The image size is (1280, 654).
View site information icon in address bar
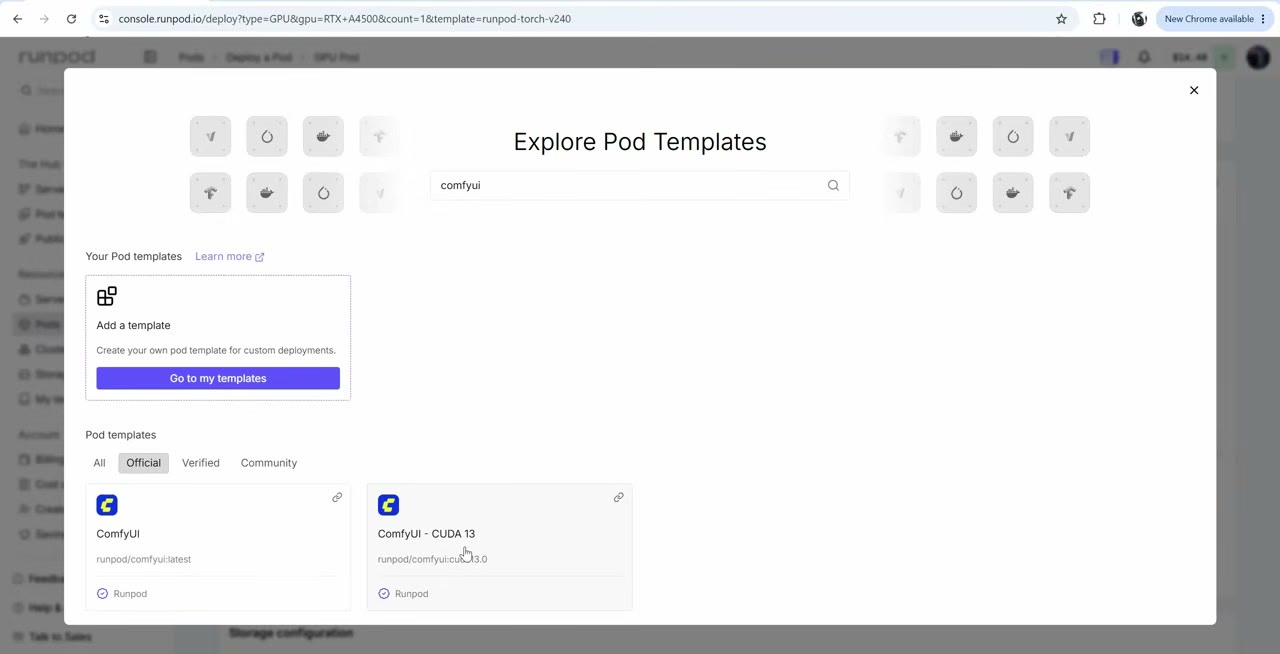pyautogui.click(x=103, y=19)
